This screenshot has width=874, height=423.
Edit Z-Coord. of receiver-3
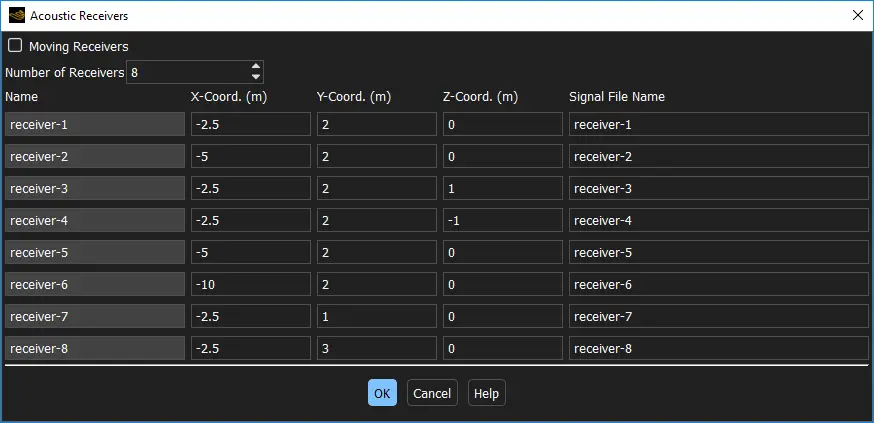pos(502,188)
